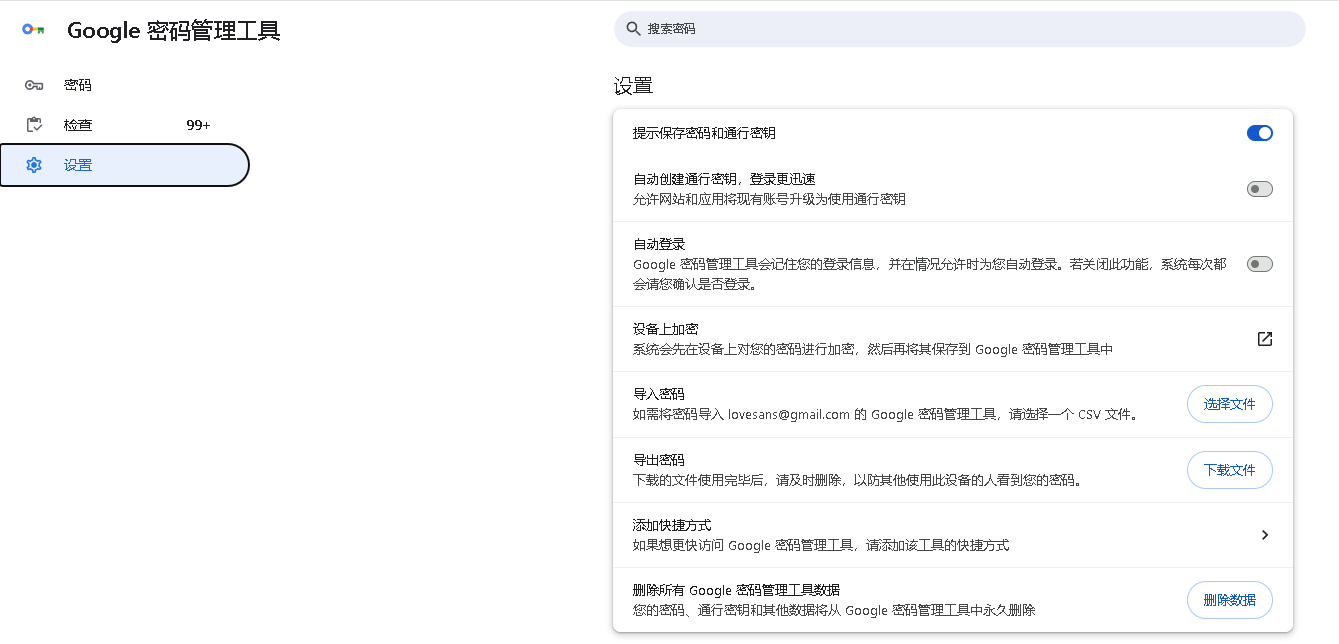Click the 设置 page heading

[633, 86]
